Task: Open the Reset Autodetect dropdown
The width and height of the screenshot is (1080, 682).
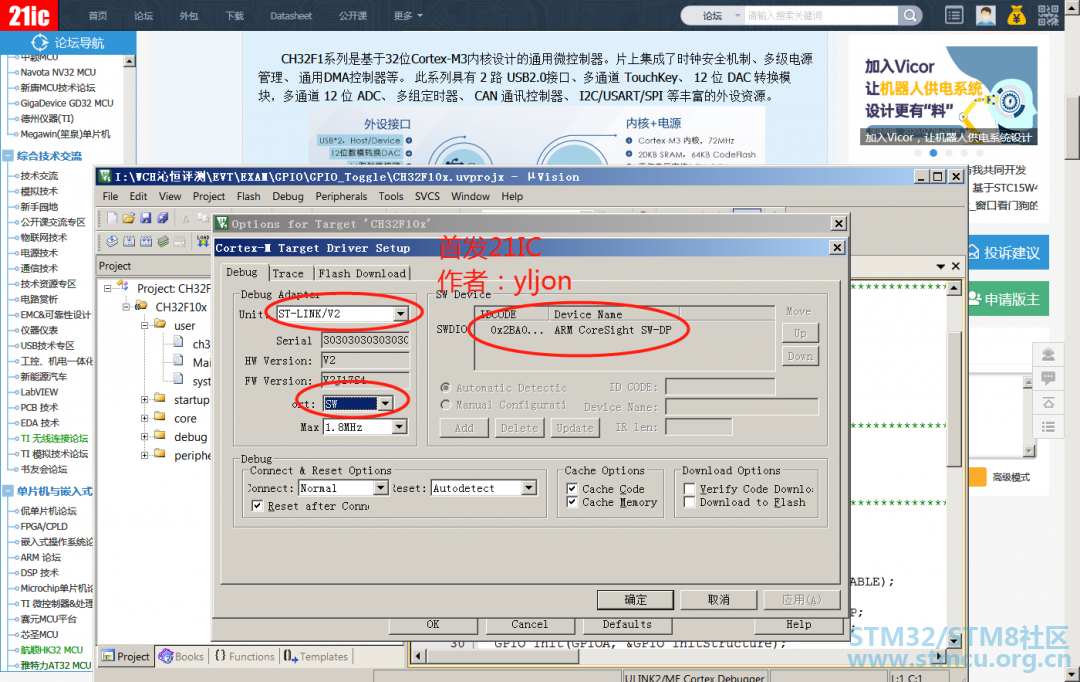Action: tap(529, 488)
